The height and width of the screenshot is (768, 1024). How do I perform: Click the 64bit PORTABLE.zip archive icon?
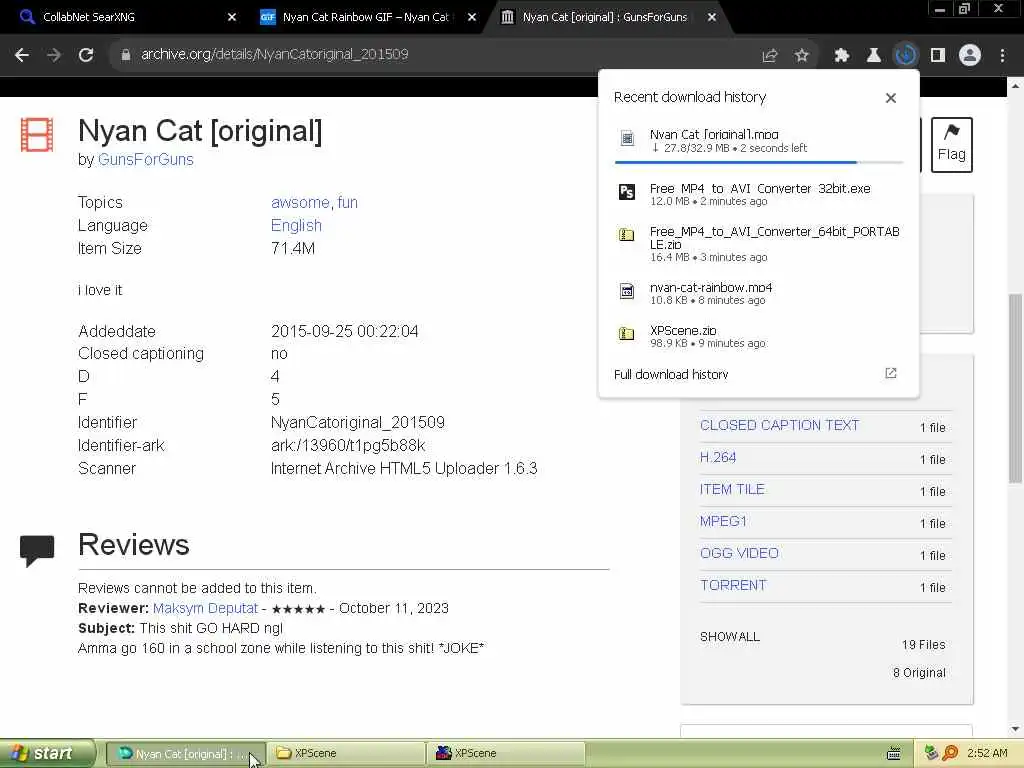(627, 235)
